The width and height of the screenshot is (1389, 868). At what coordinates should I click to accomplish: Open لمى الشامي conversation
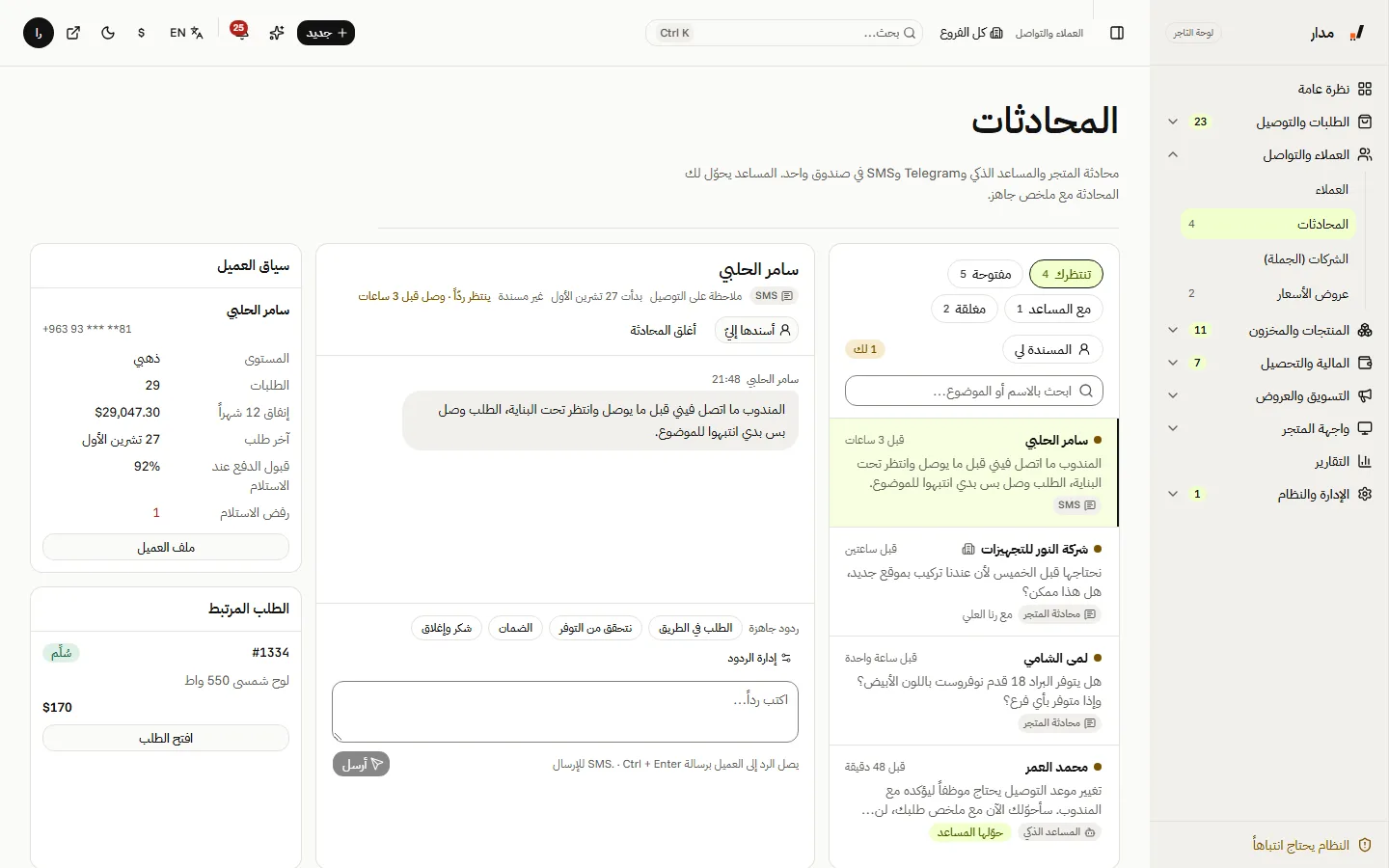point(974,691)
